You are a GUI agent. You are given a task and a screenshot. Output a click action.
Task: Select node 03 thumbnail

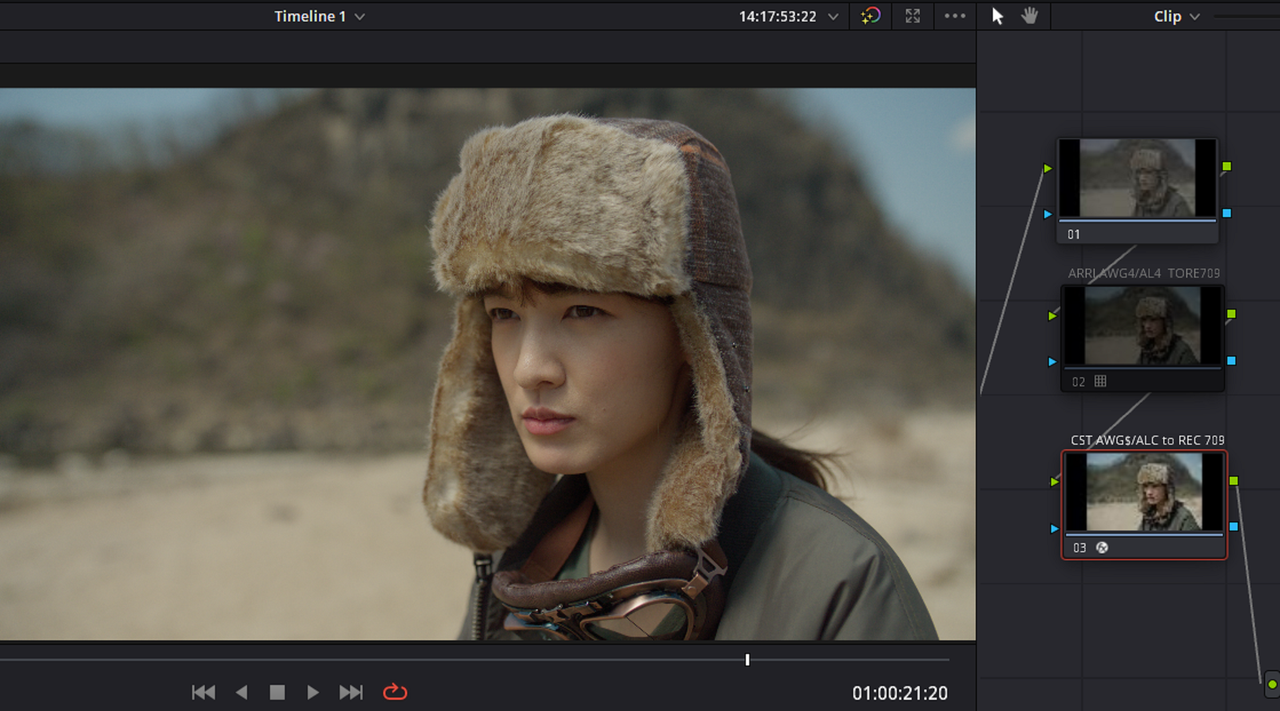coord(1144,492)
